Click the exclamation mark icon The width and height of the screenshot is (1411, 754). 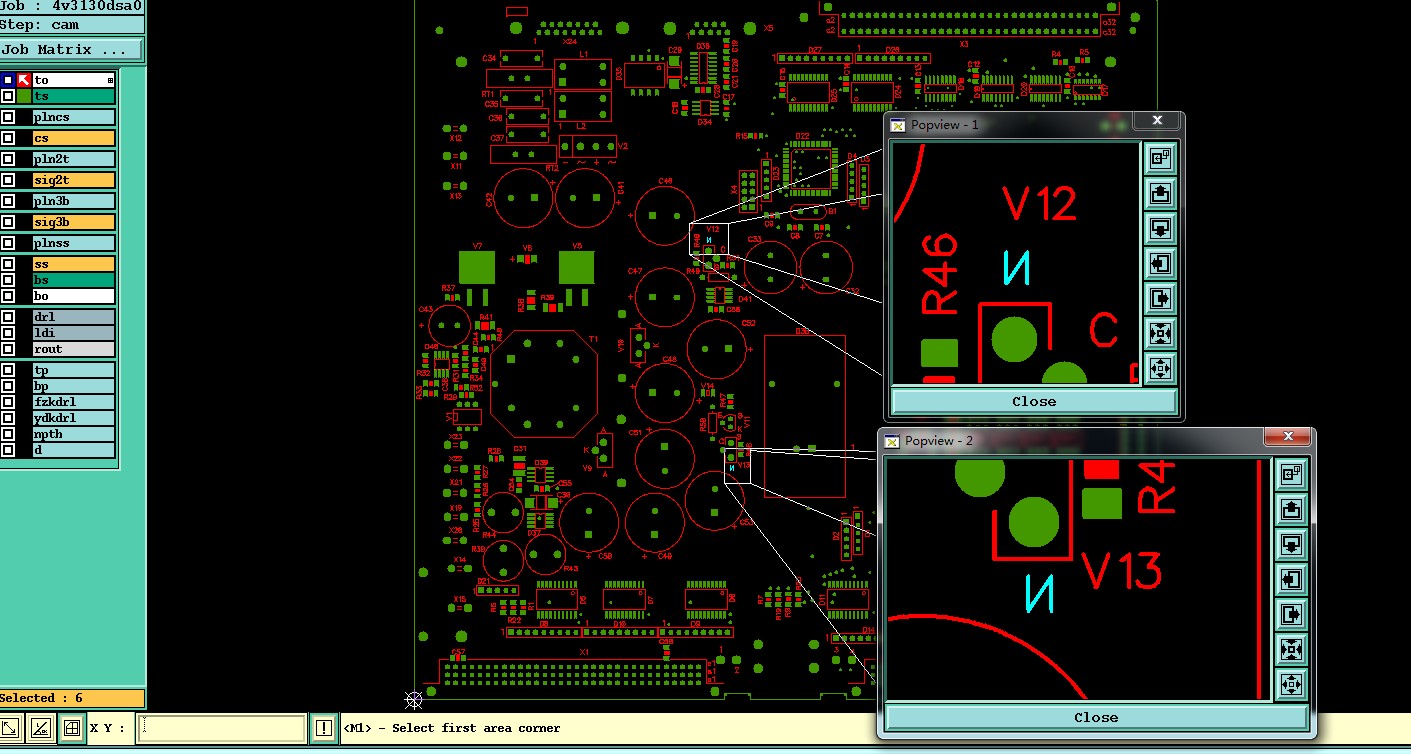coord(323,728)
